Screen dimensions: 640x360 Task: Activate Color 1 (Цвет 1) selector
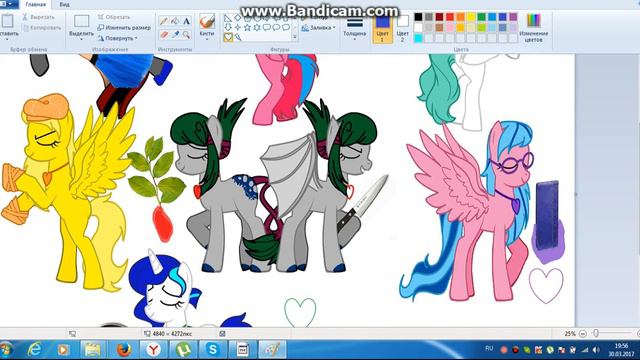[x=382, y=29]
